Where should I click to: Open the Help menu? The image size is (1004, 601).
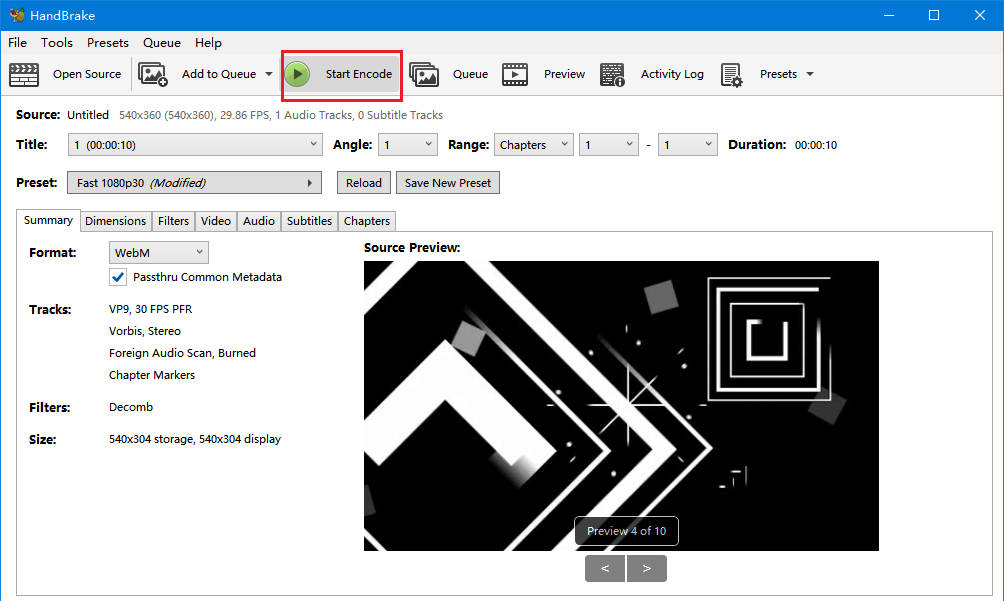(x=208, y=43)
